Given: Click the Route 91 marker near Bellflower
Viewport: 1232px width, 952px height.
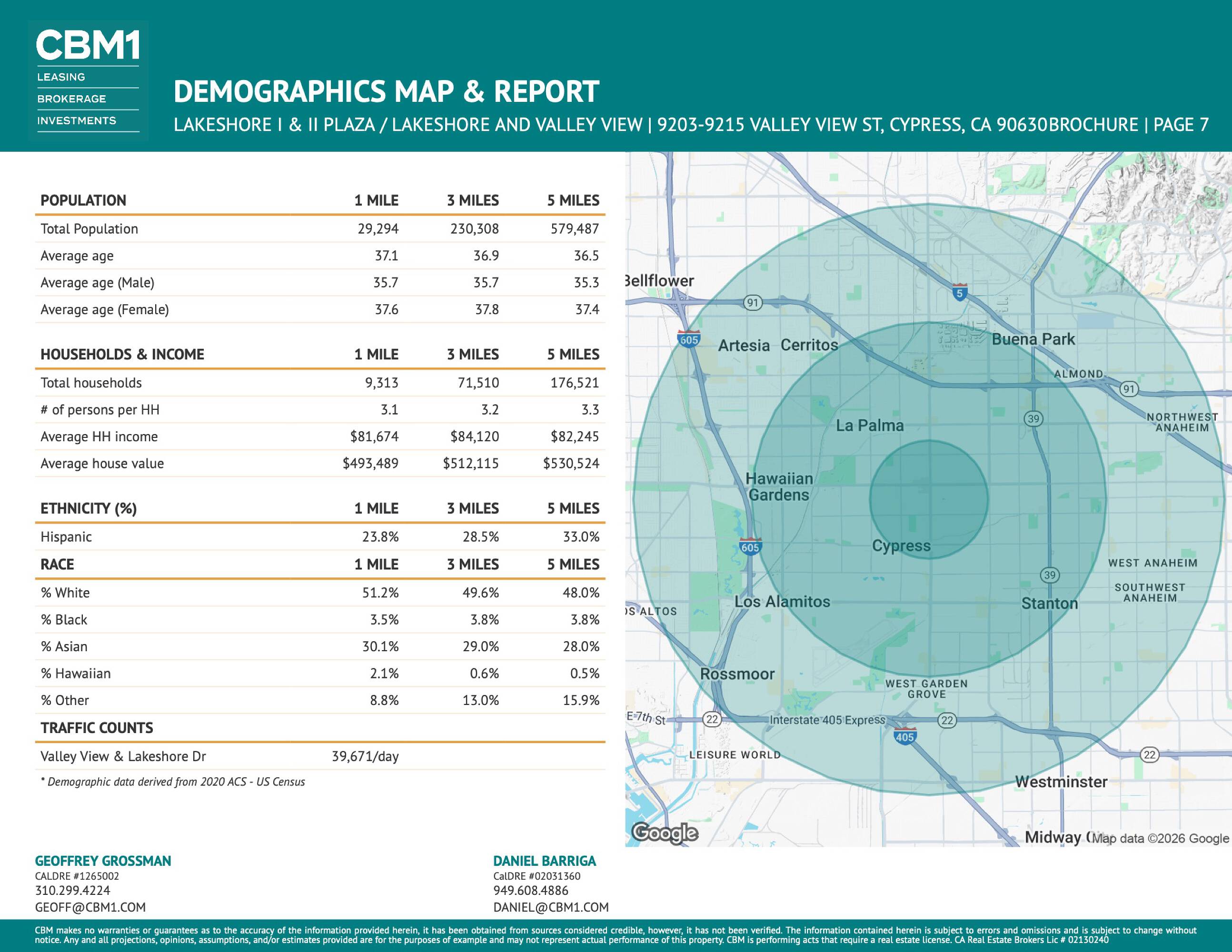Looking at the screenshot, I should pos(753,303).
